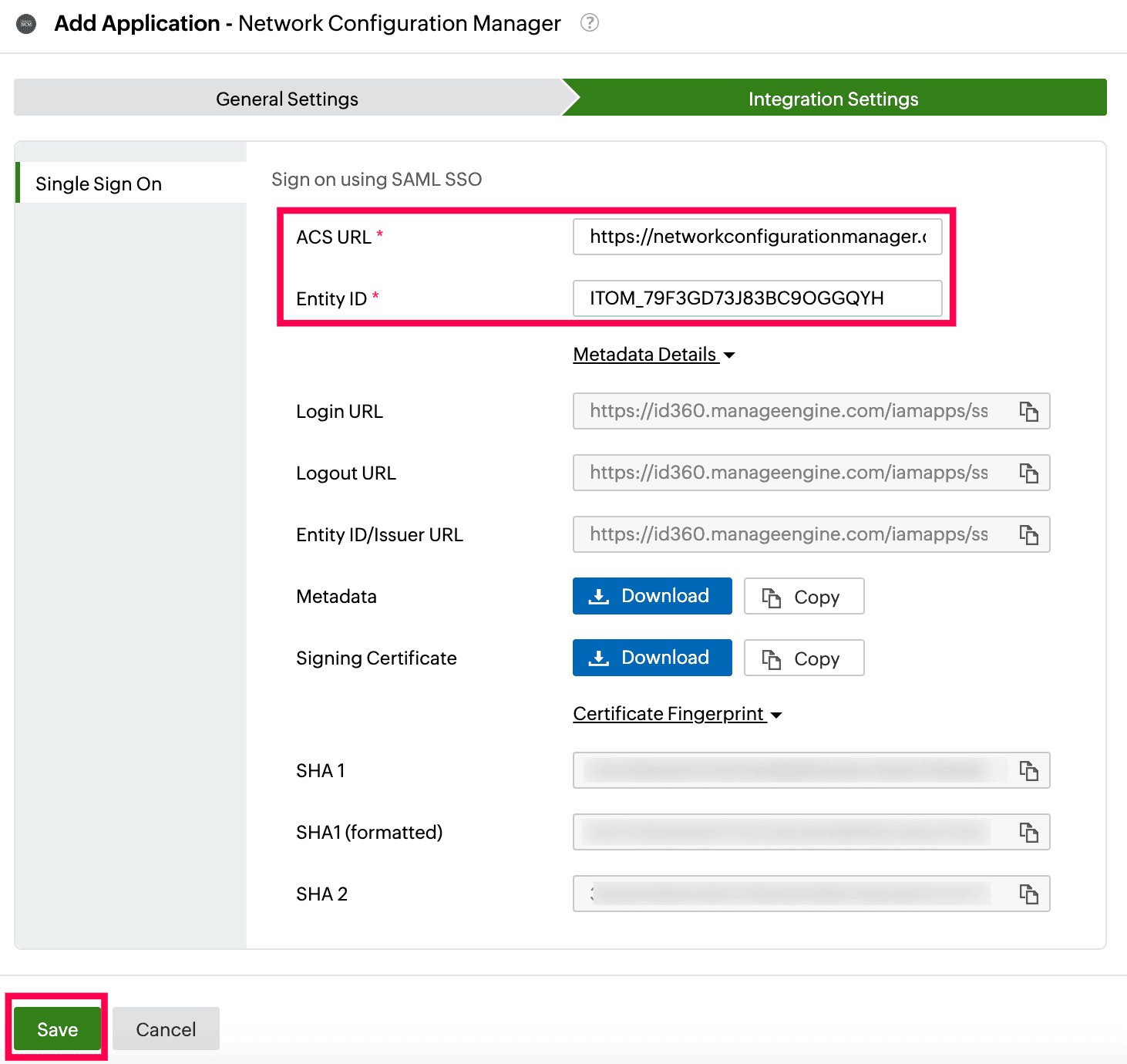
Task: Click the help question mark icon beside the title
Action: pos(590,23)
